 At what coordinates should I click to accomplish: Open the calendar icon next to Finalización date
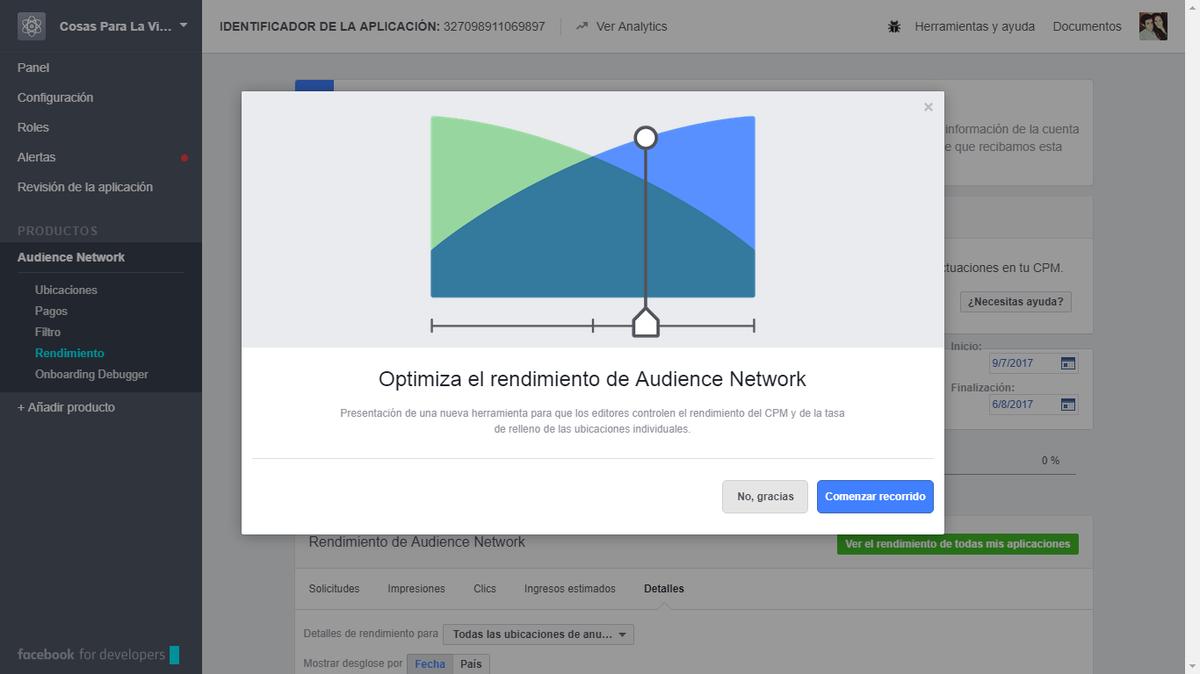click(x=1066, y=404)
